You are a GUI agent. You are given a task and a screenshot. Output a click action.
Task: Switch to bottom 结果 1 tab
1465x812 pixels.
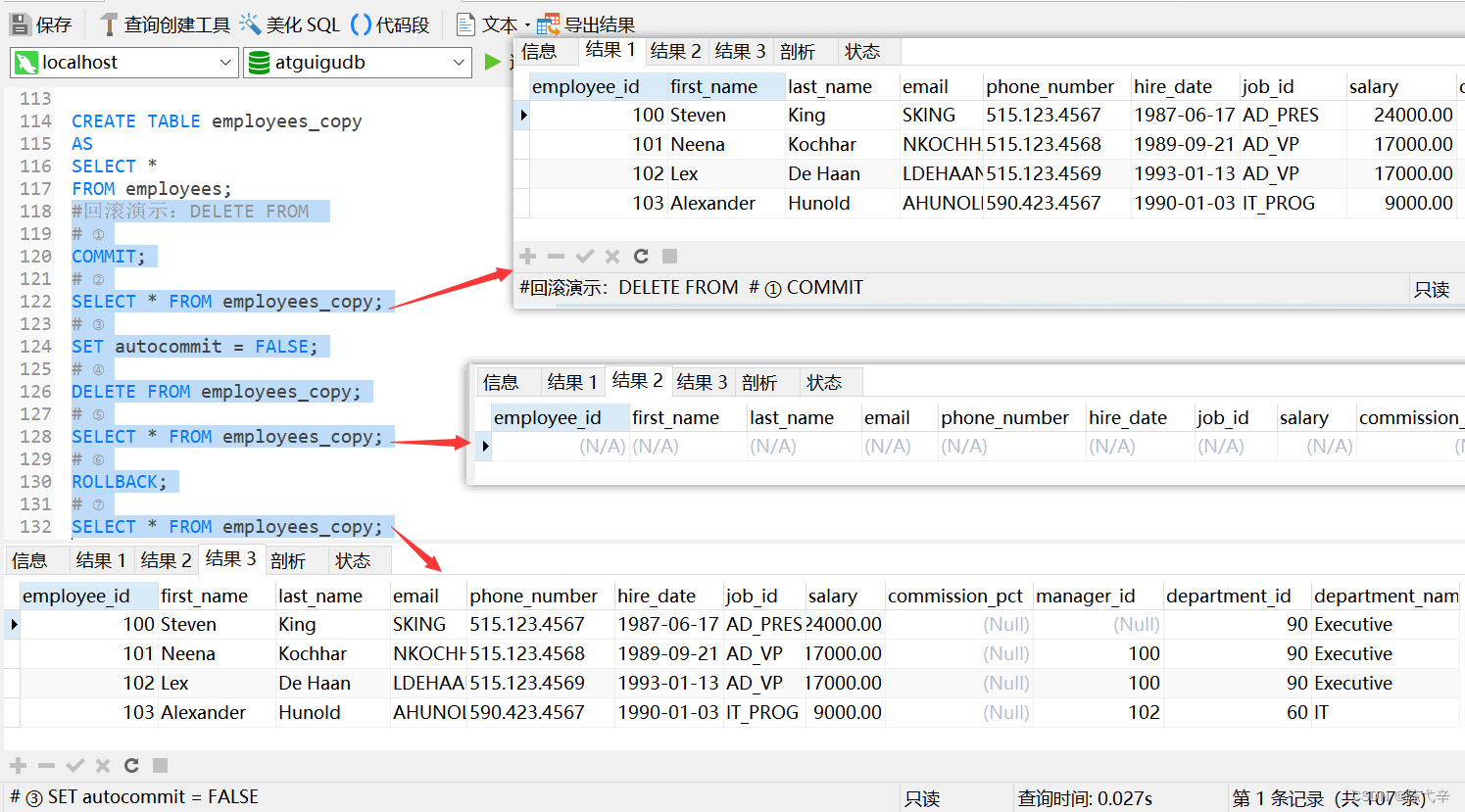click(100, 560)
